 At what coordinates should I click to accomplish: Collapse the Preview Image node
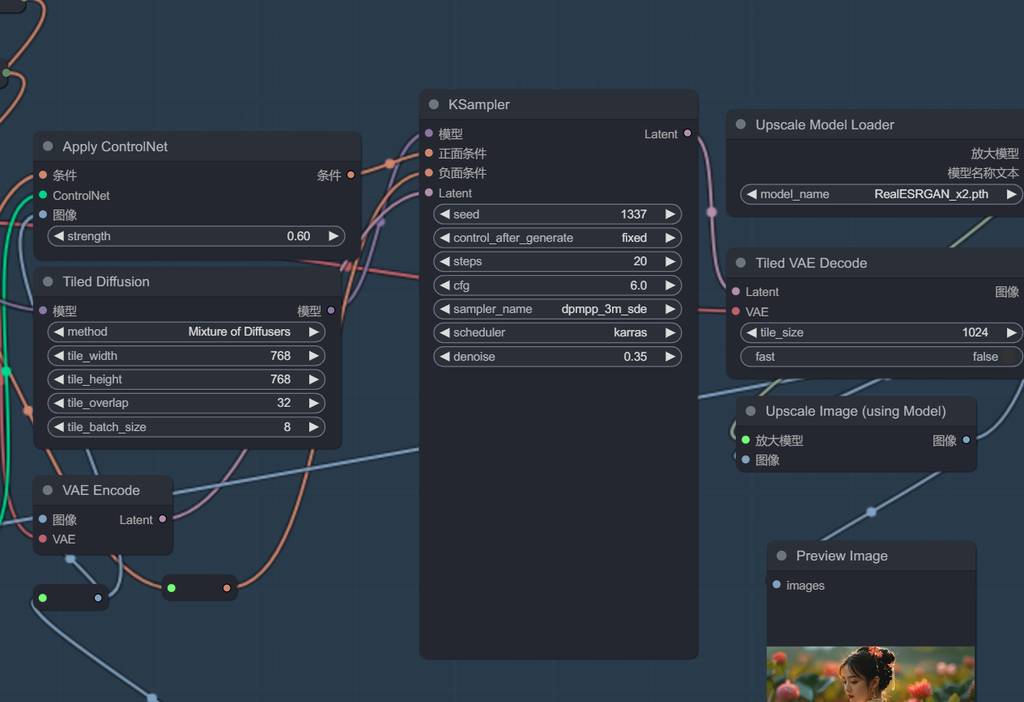[782, 556]
